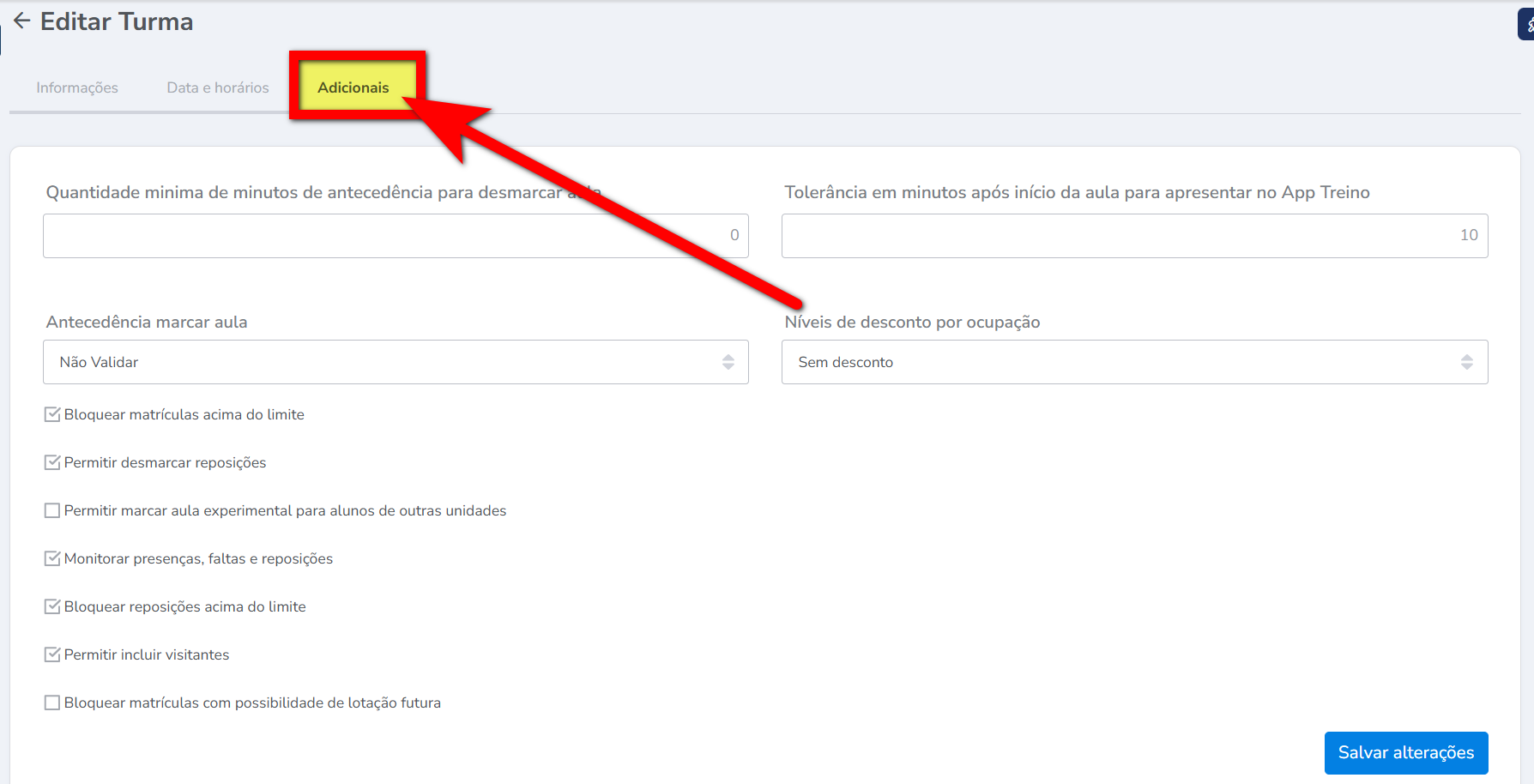Enable aula experimental para alunos de outras unidades
This screenshot has width=1534, height=784.
(x=52, y=510)
